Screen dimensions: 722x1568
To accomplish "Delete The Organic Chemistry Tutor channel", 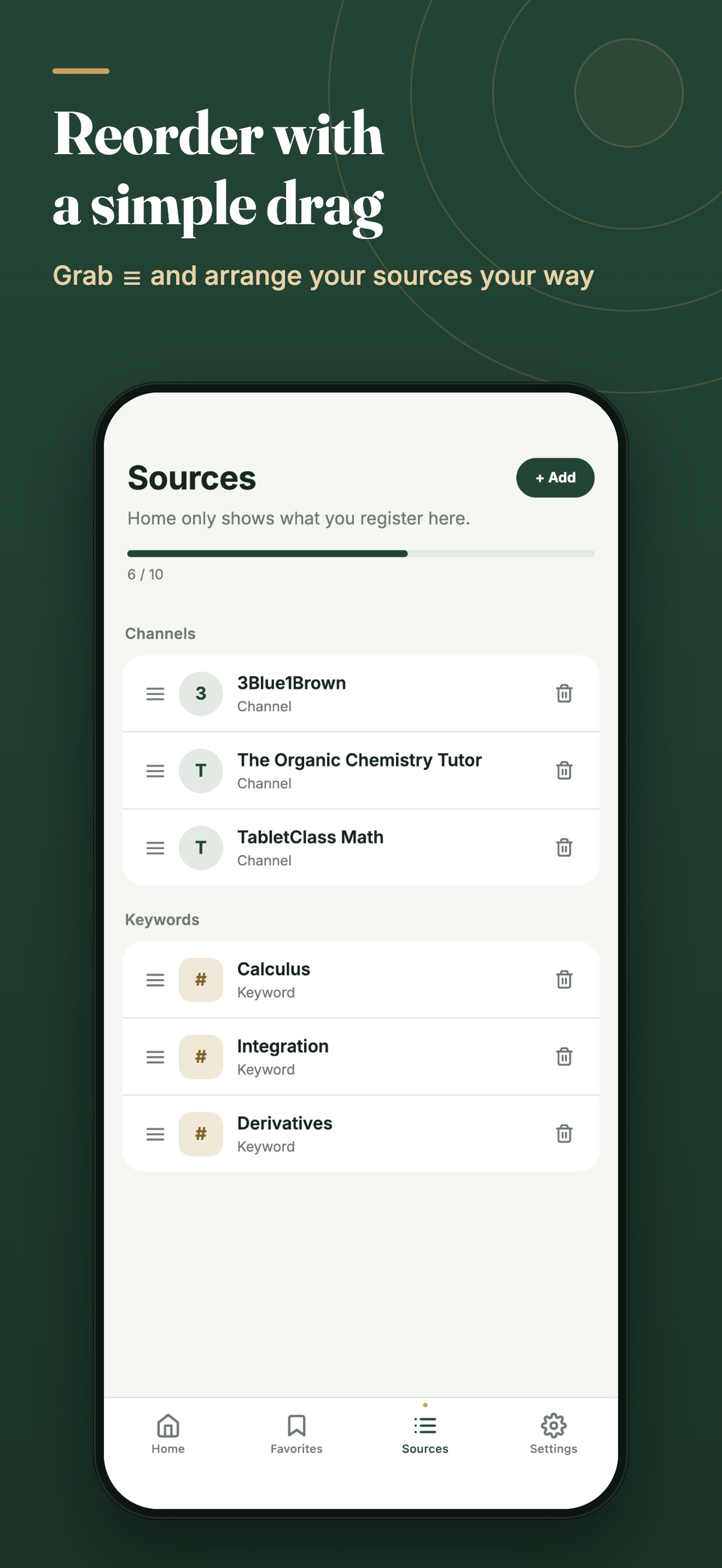I will click(564, 771).
